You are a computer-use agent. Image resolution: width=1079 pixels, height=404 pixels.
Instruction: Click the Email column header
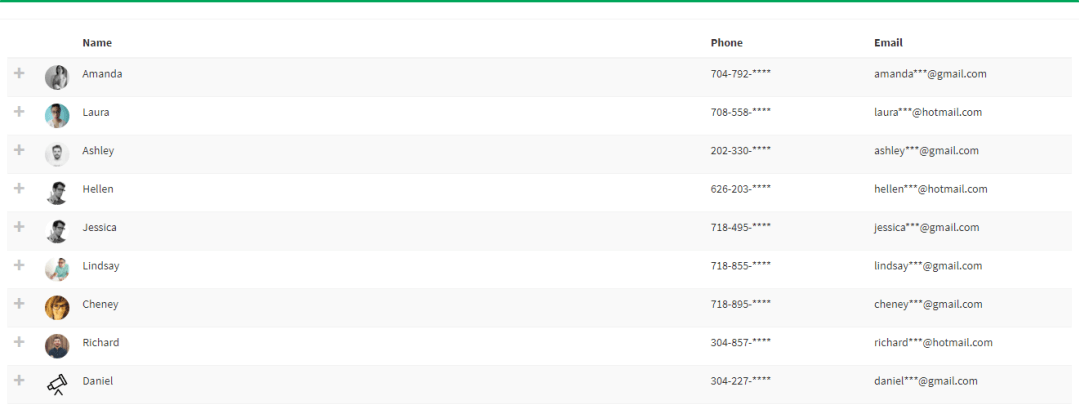pyautogui.click(x=888, y=43)
